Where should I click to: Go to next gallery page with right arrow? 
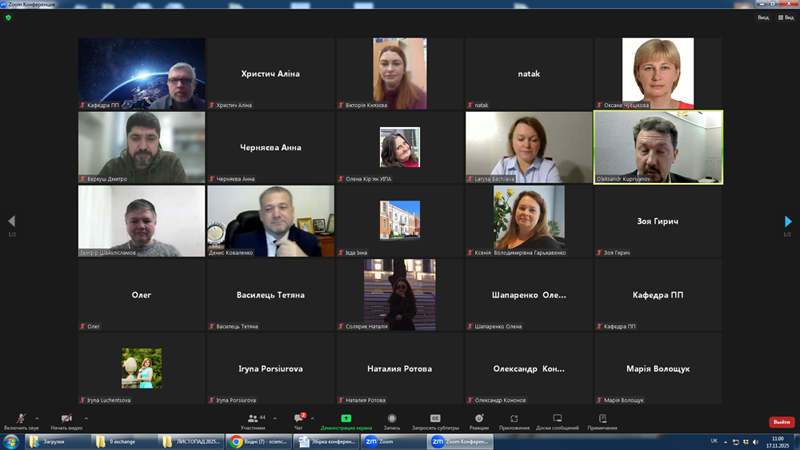tap(788, 221)
